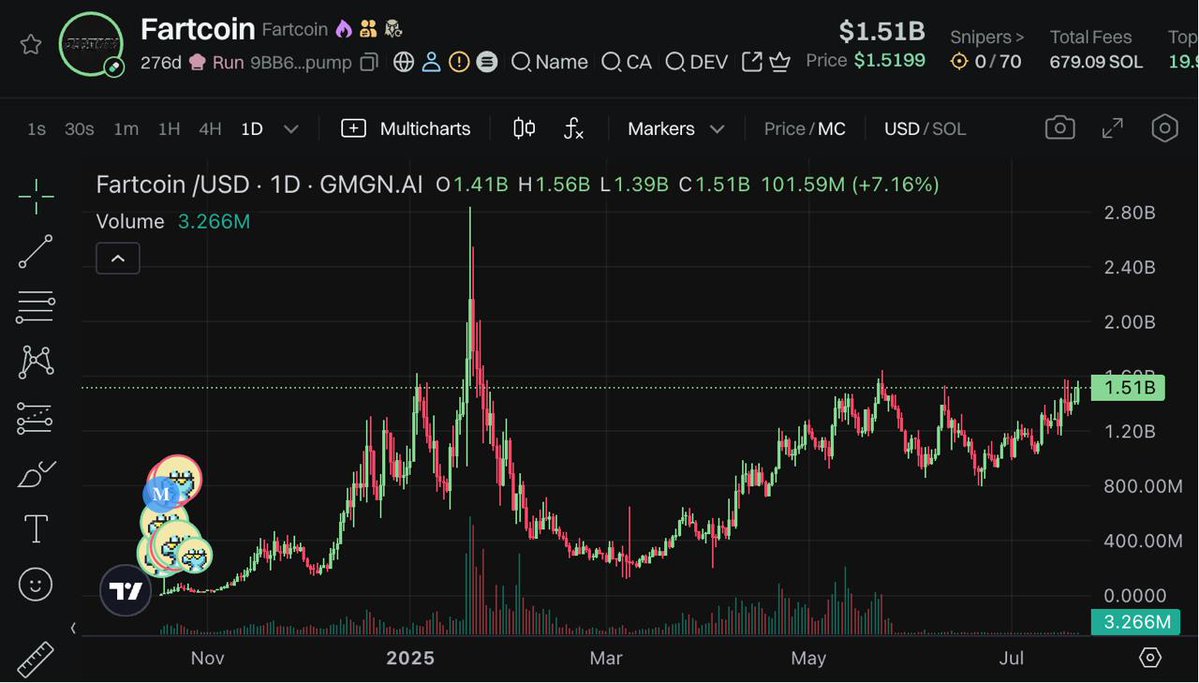The image size is (1199, 683).
Task: Click the 679.09 SOL total fees value
Action: 1096,62
